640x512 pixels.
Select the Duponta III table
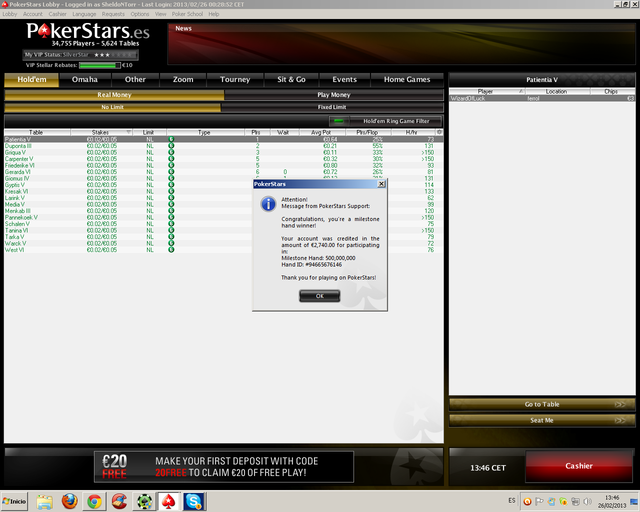pos(224,146)
